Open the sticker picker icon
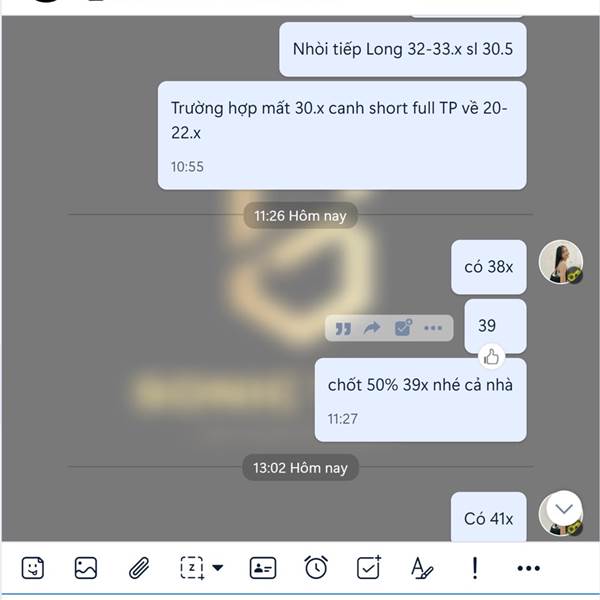600x600 pixels. [33, 568]
